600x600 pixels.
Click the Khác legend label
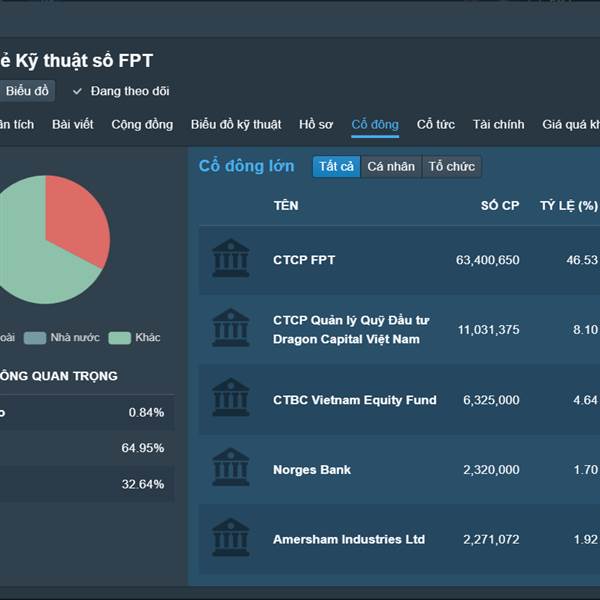coord(148,338)
